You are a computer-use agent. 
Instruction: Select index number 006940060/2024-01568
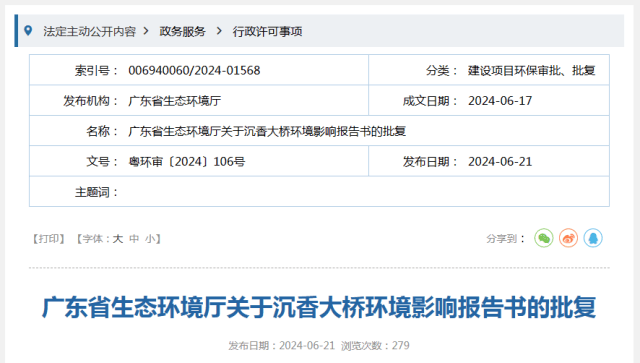click(194, 70)
